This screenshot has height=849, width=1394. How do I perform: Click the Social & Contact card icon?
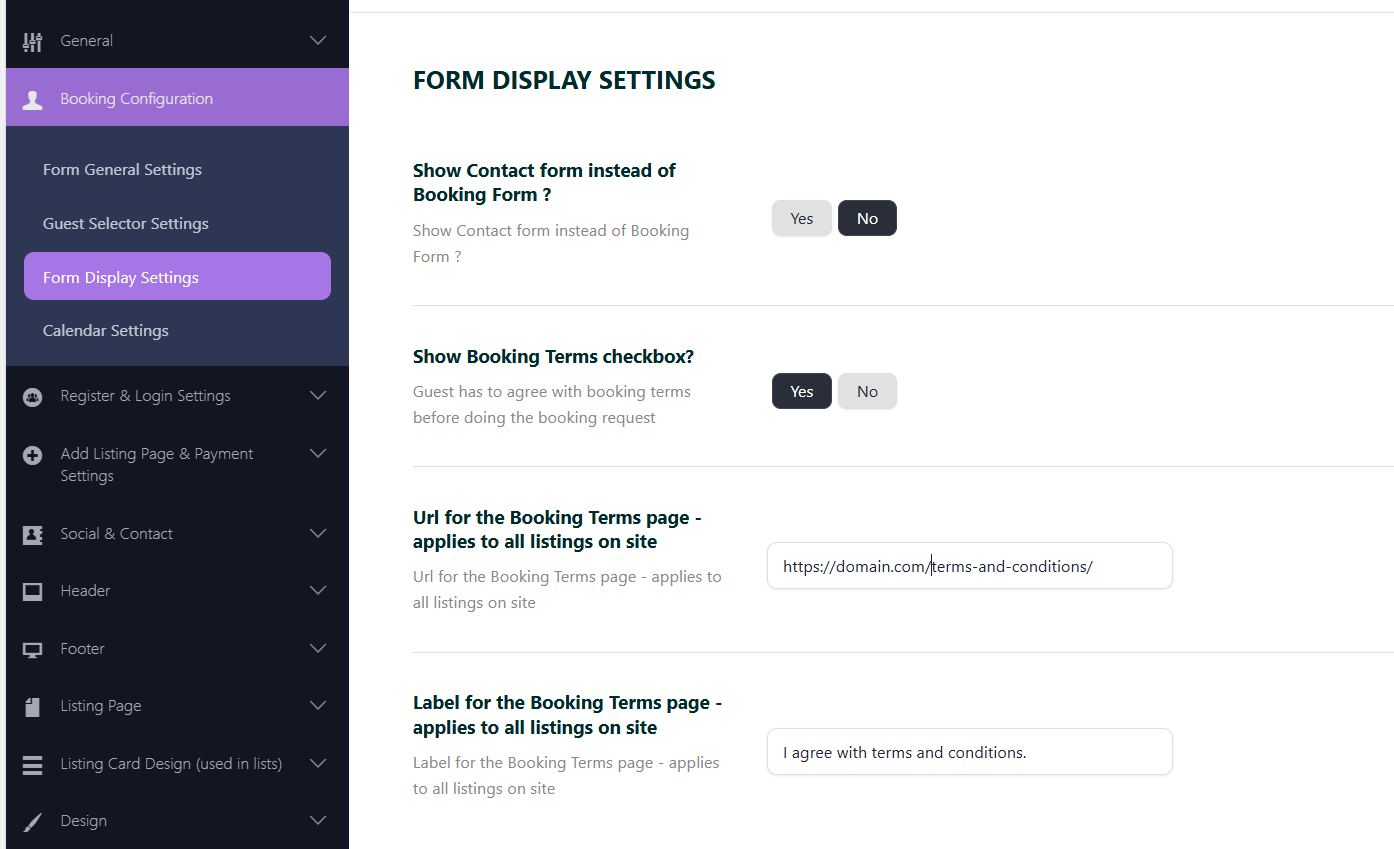[x=33, y=535]
